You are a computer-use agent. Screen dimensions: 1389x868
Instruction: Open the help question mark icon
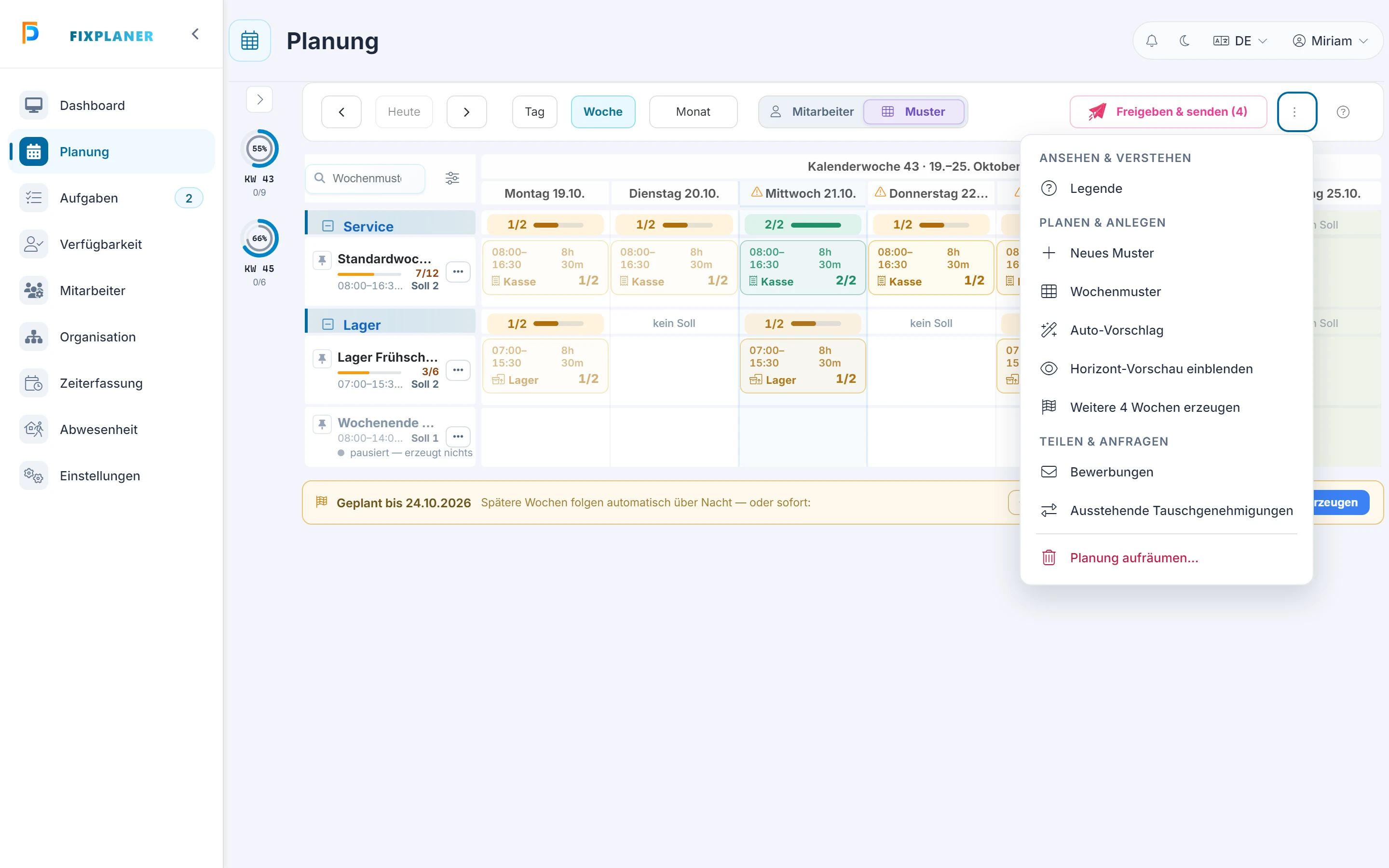pos(1343,112)
